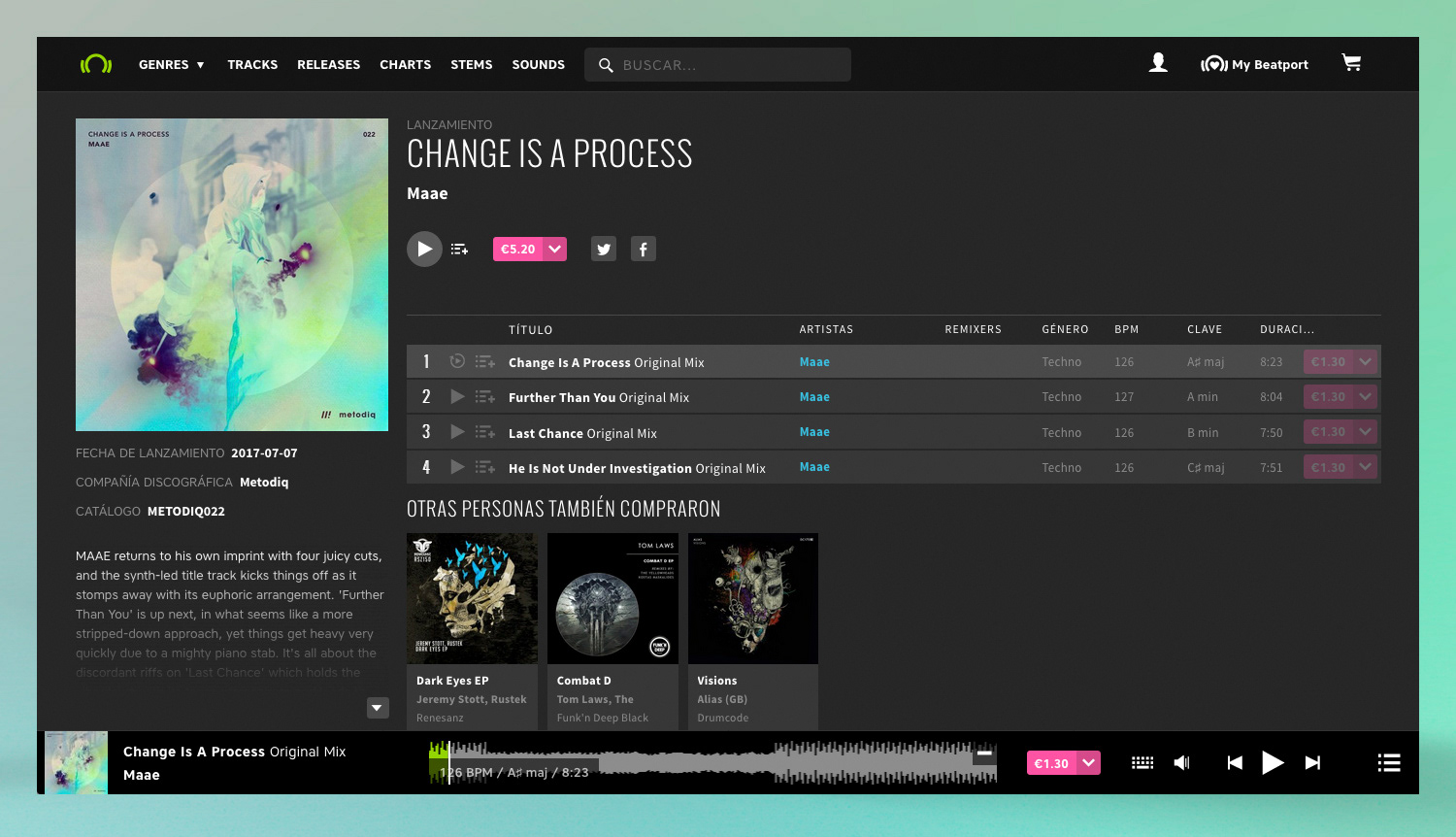The image size is (1456, 837).
Task: Open price options for Last Chance
Action: (x=1366, y=432)
